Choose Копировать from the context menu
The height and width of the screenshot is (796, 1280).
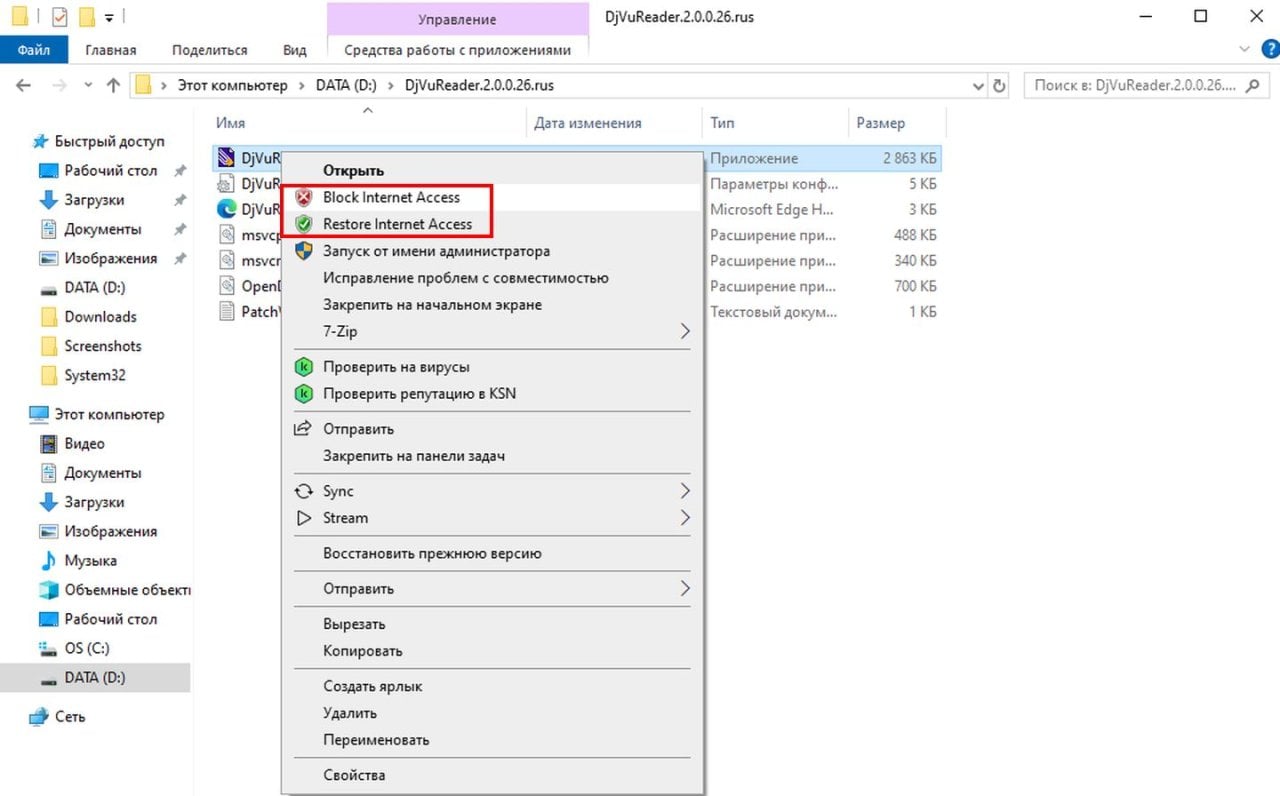point(362,651)
